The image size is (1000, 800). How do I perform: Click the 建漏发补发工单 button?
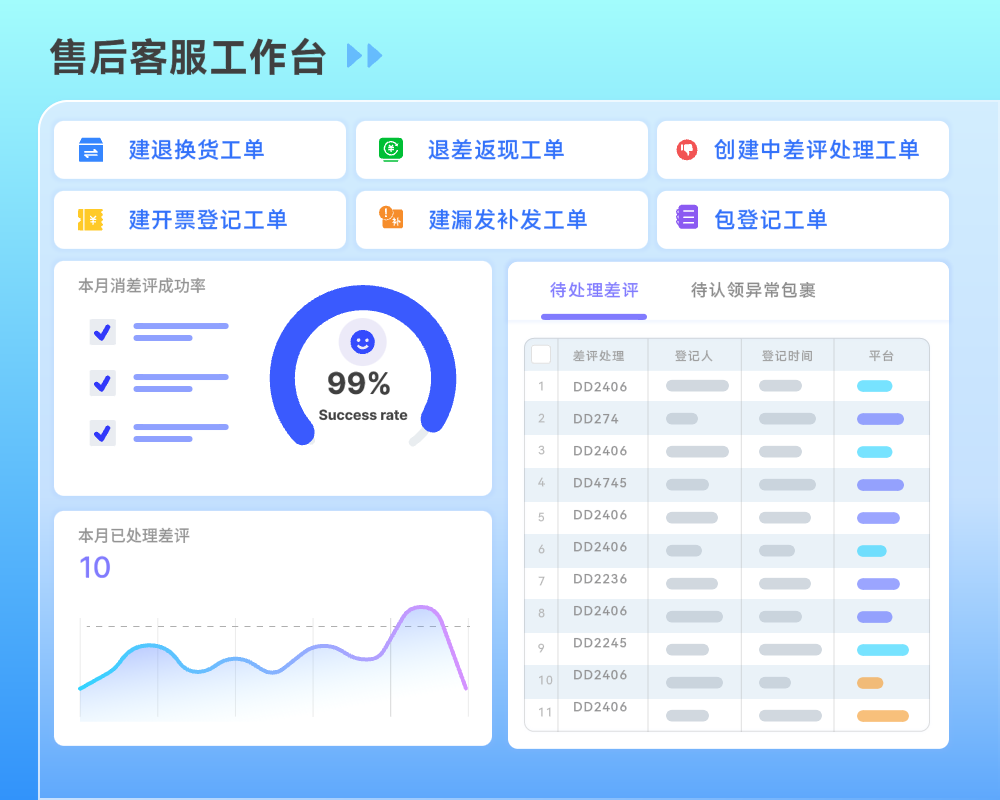[500, 219]
